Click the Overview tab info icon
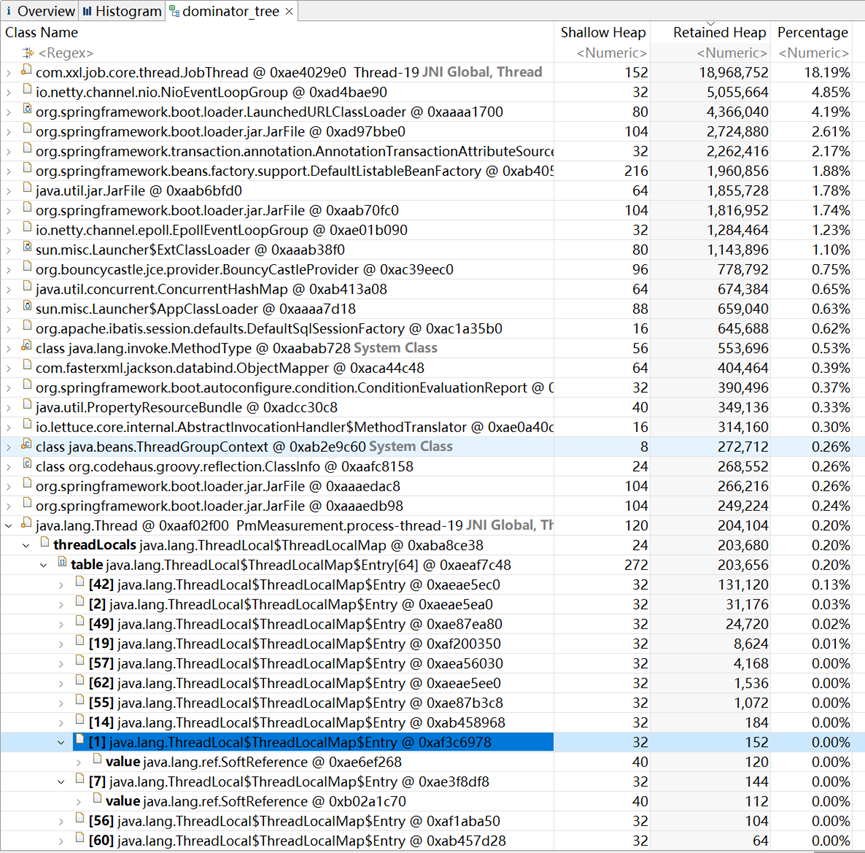865x853 pixels. pyautogui.click(x=8, y=11)
